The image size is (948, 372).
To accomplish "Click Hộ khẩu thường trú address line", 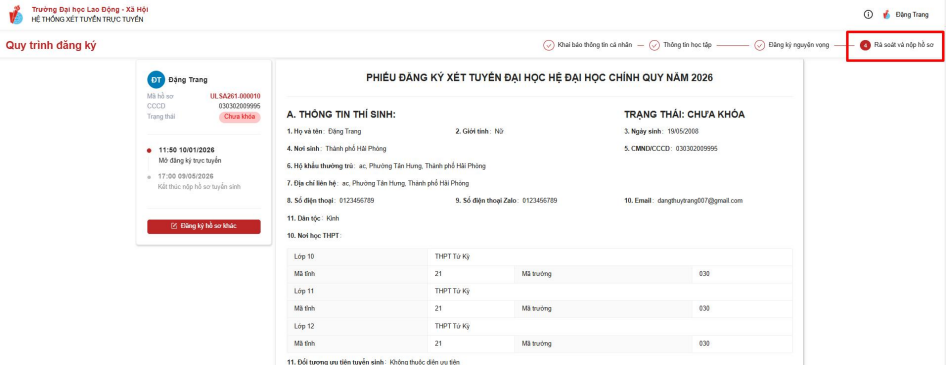I will 386,166.
